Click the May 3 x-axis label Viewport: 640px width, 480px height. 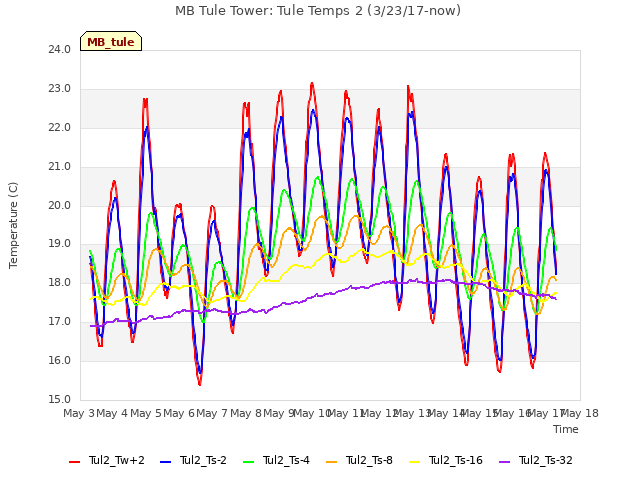(79, 413)
